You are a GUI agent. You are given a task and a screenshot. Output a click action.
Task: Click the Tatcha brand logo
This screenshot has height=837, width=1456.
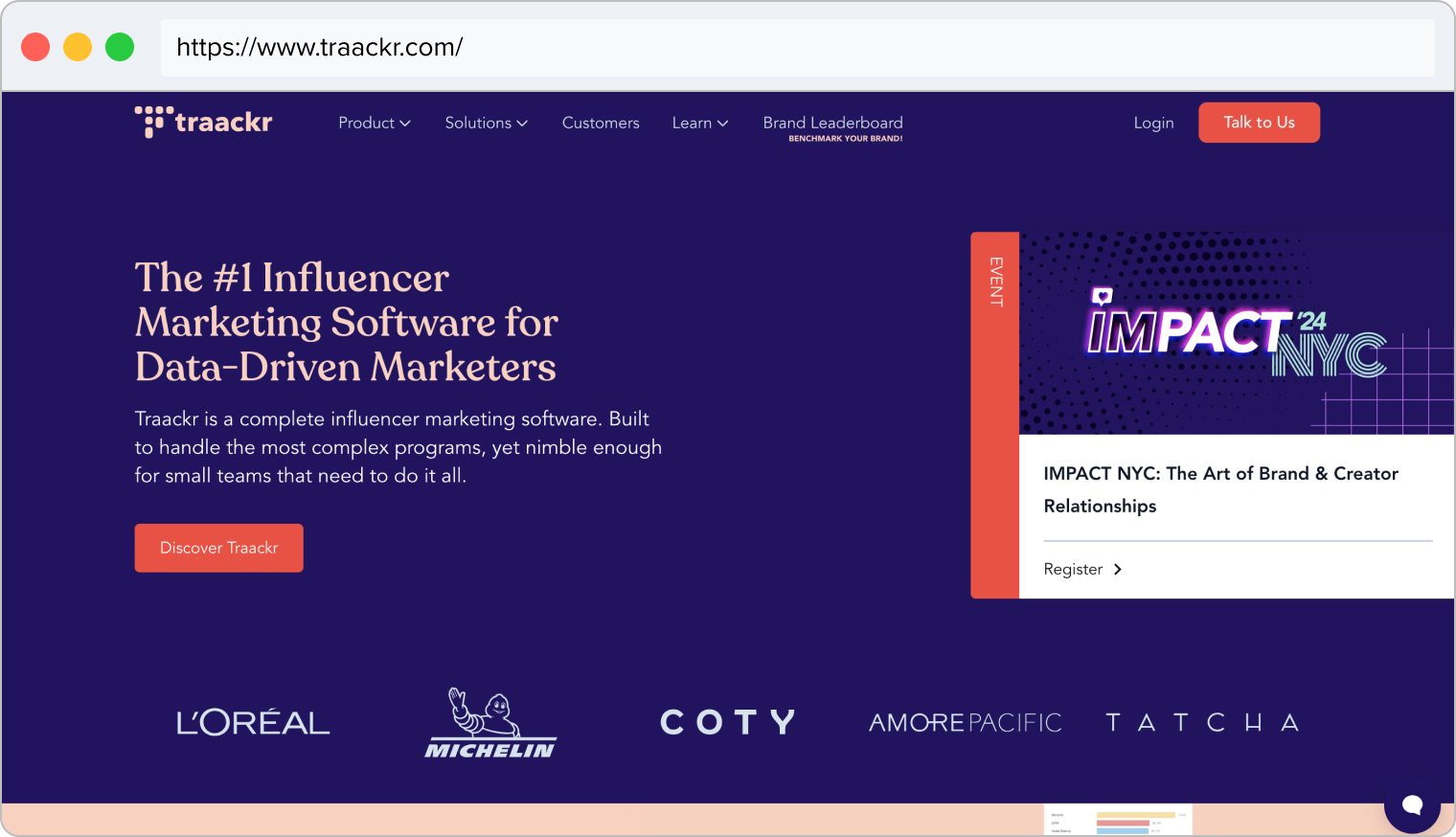1202,722
